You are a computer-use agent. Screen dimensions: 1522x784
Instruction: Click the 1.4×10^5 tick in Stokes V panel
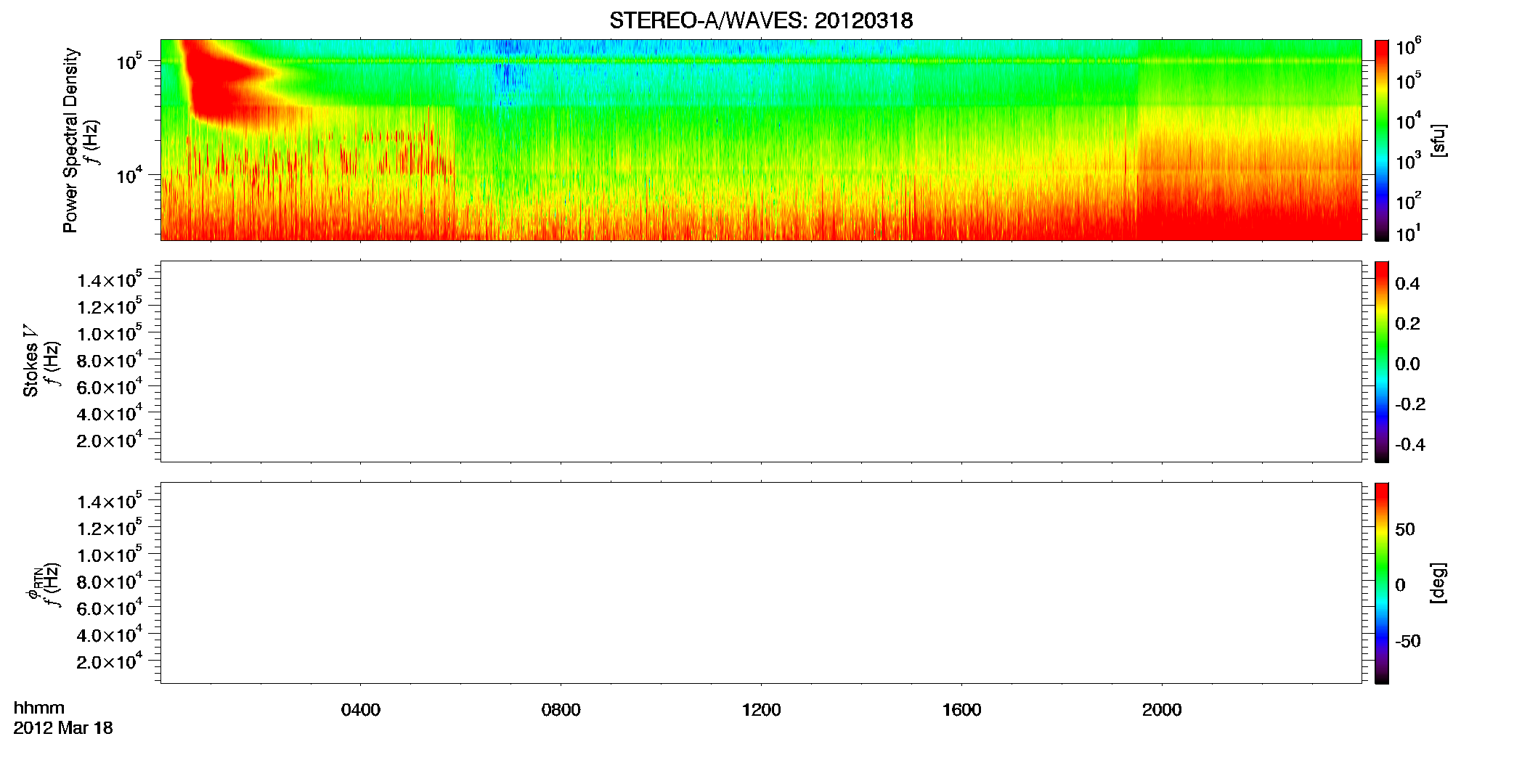point(109,279)
